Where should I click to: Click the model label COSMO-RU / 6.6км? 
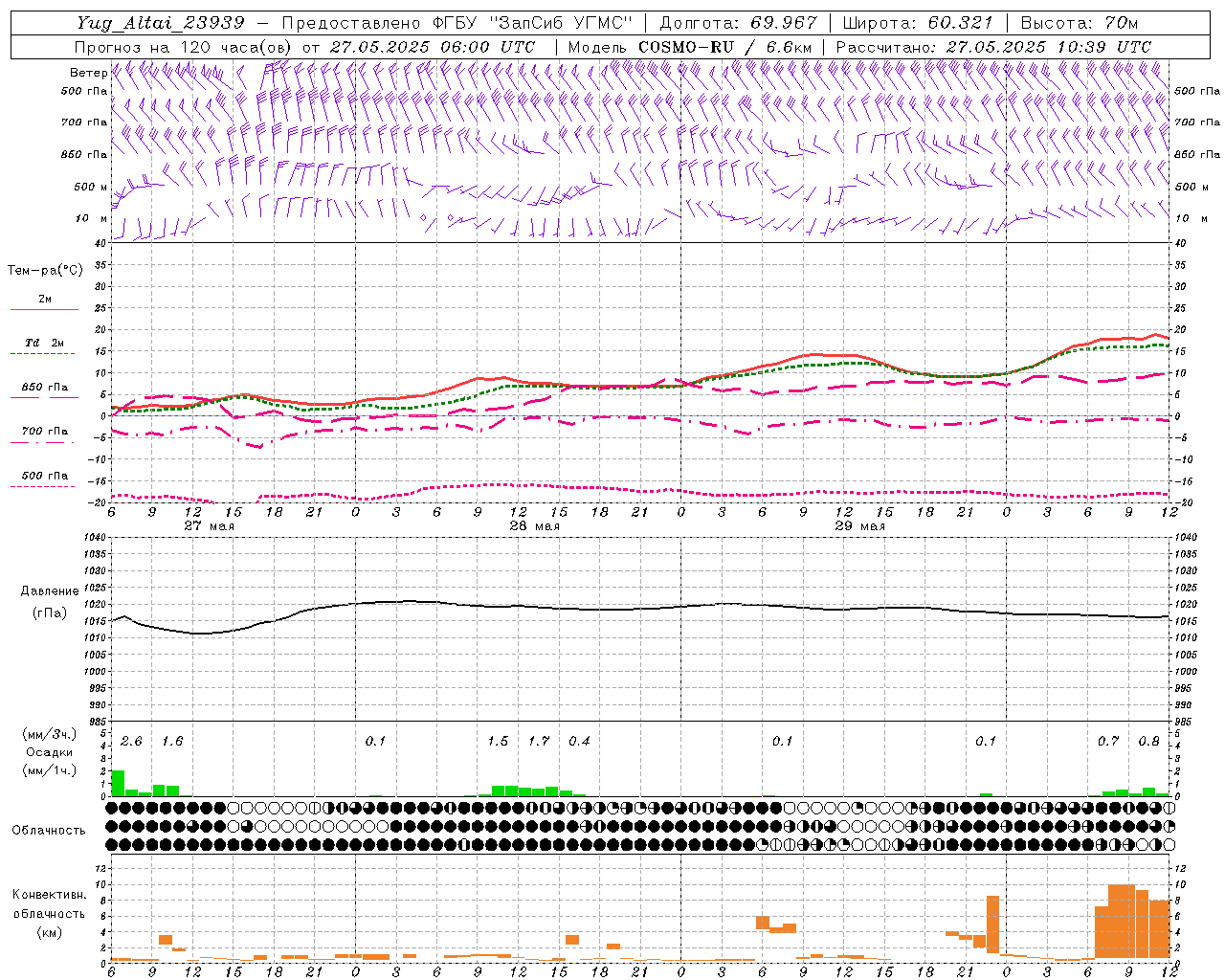690,47
